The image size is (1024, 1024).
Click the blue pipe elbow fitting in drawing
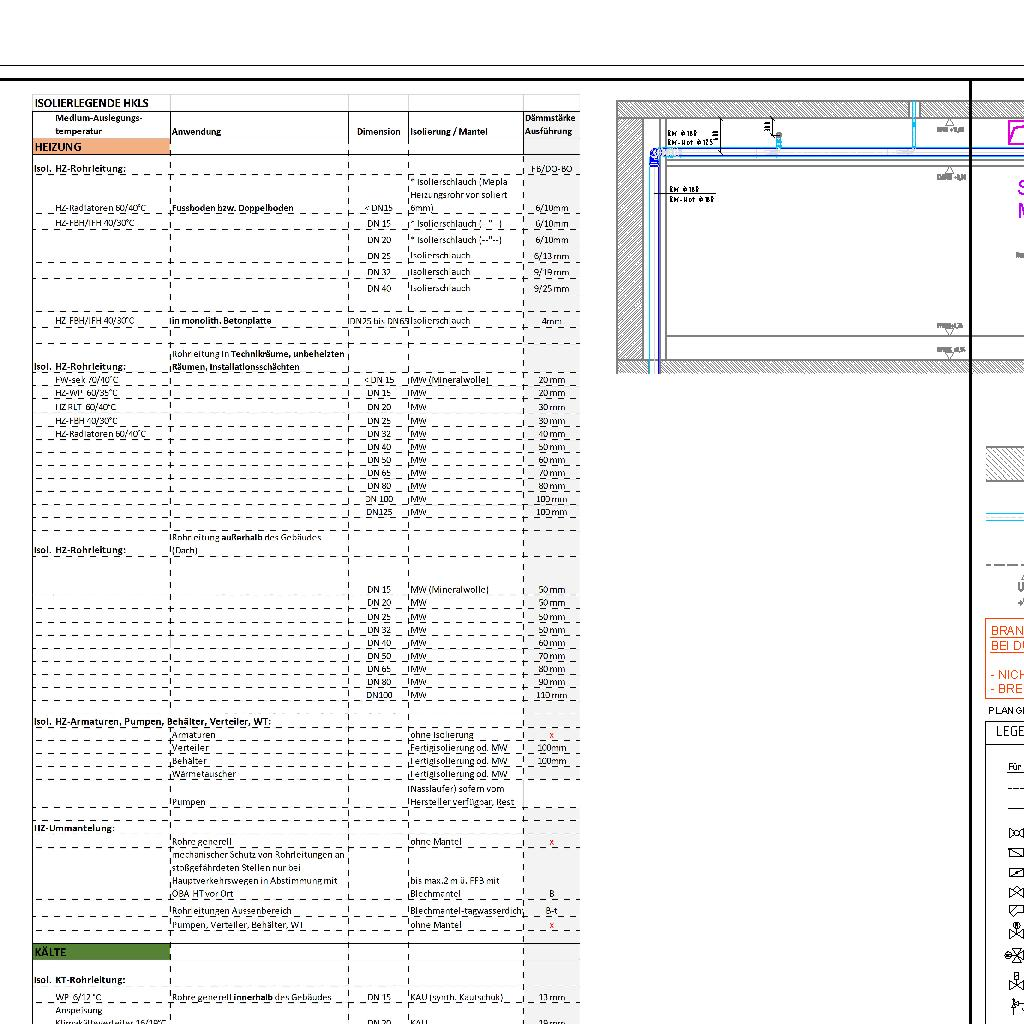656,155
